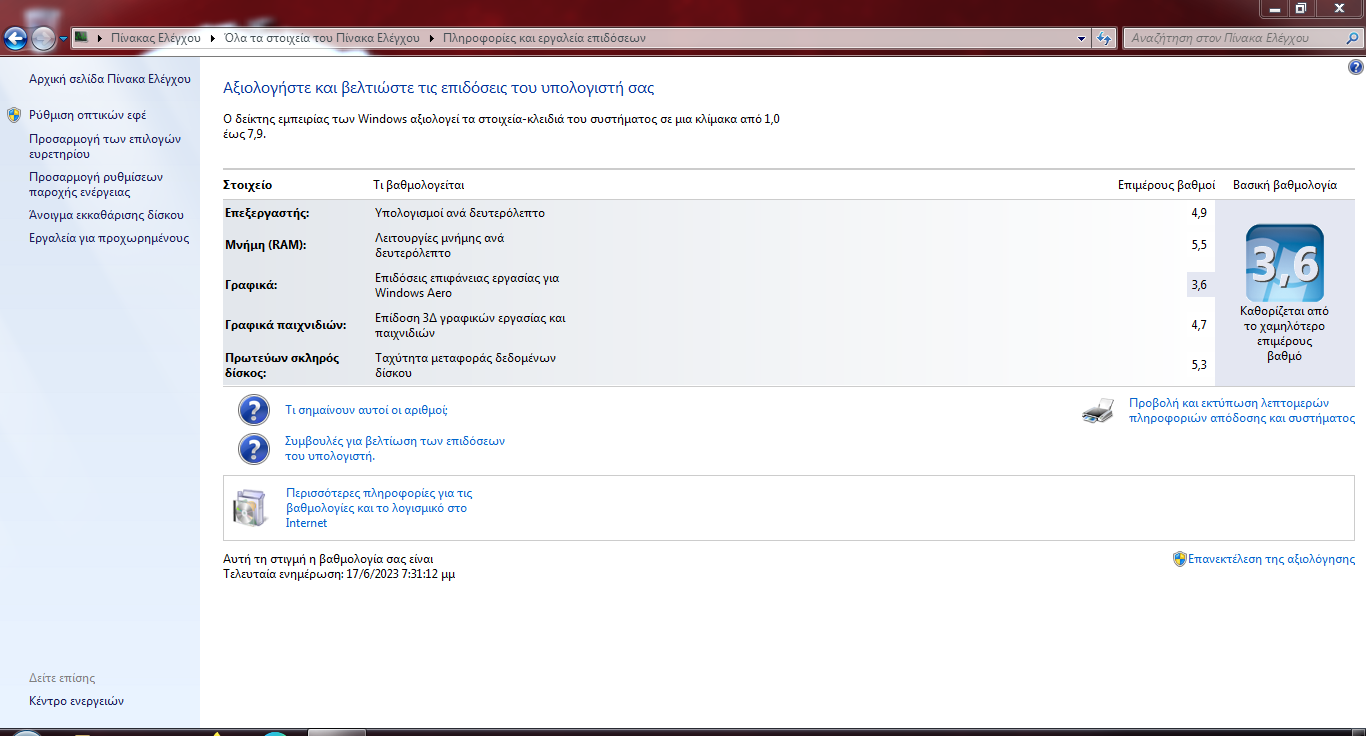Viewport: 1366px width, 736px height.
Task: Open Προσαρμογή ρυθμίσεων παροχής ενέργειας
Action: click(96, 185)
